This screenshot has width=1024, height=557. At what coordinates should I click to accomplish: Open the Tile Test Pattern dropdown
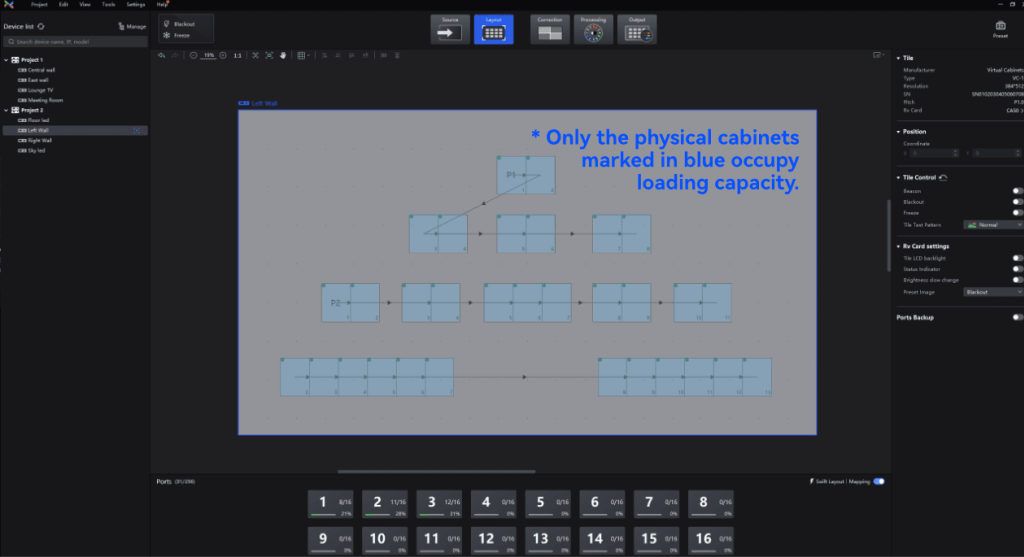coord(993,225)
